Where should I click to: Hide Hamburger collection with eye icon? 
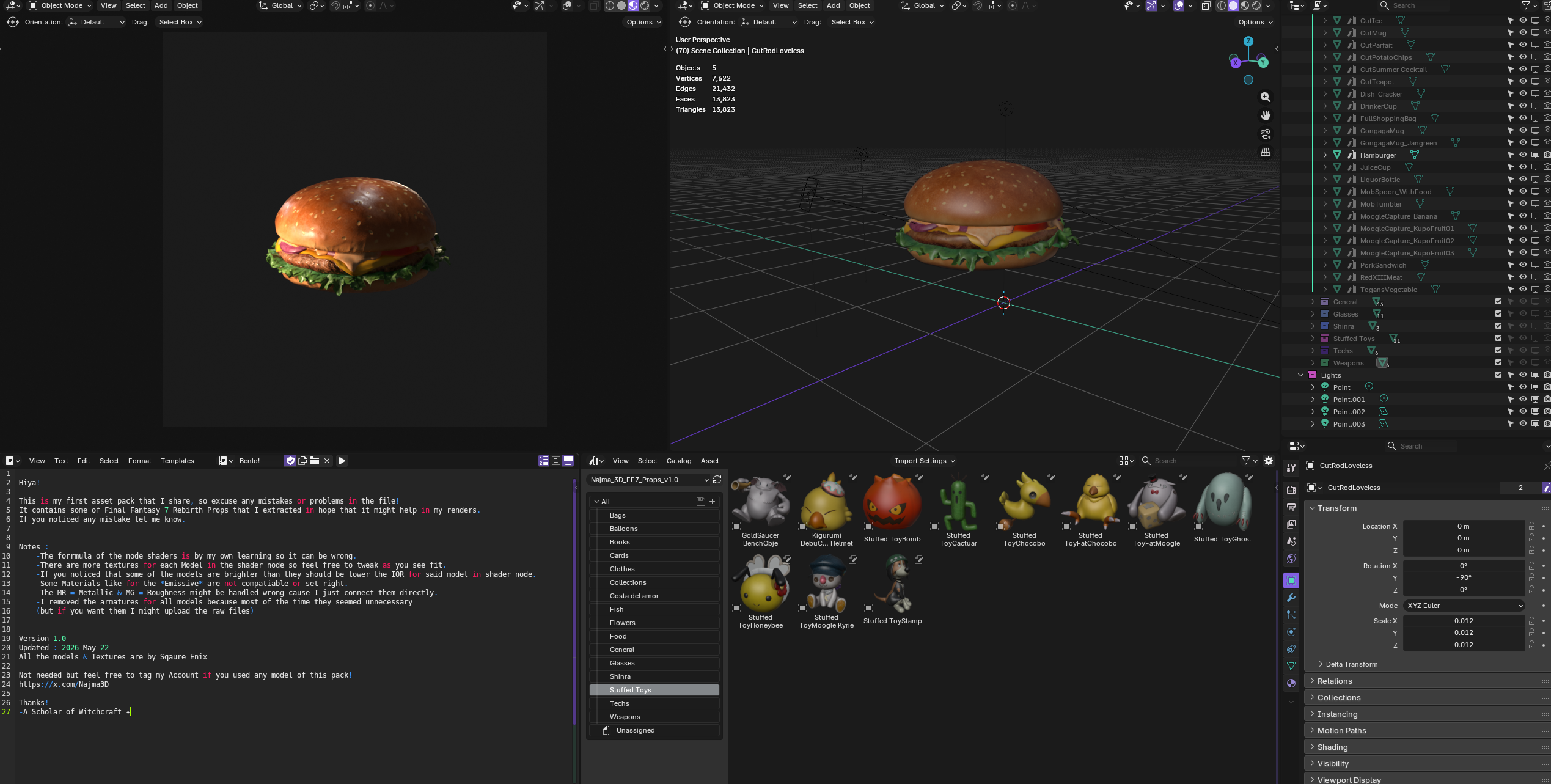tap(1523, 155)
